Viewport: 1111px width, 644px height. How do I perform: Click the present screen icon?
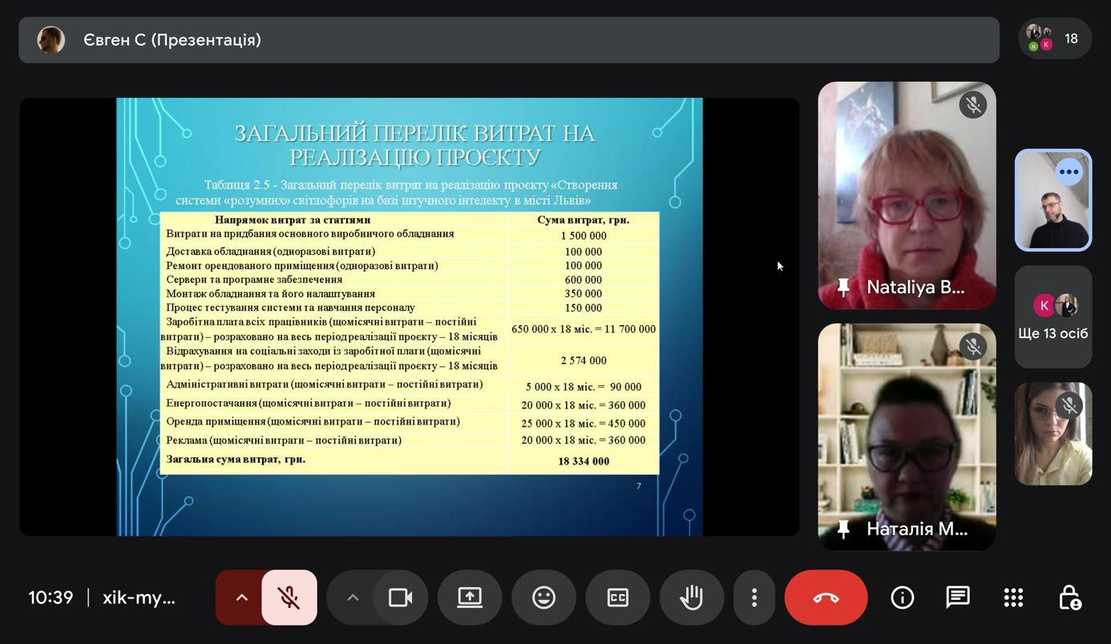470,598
